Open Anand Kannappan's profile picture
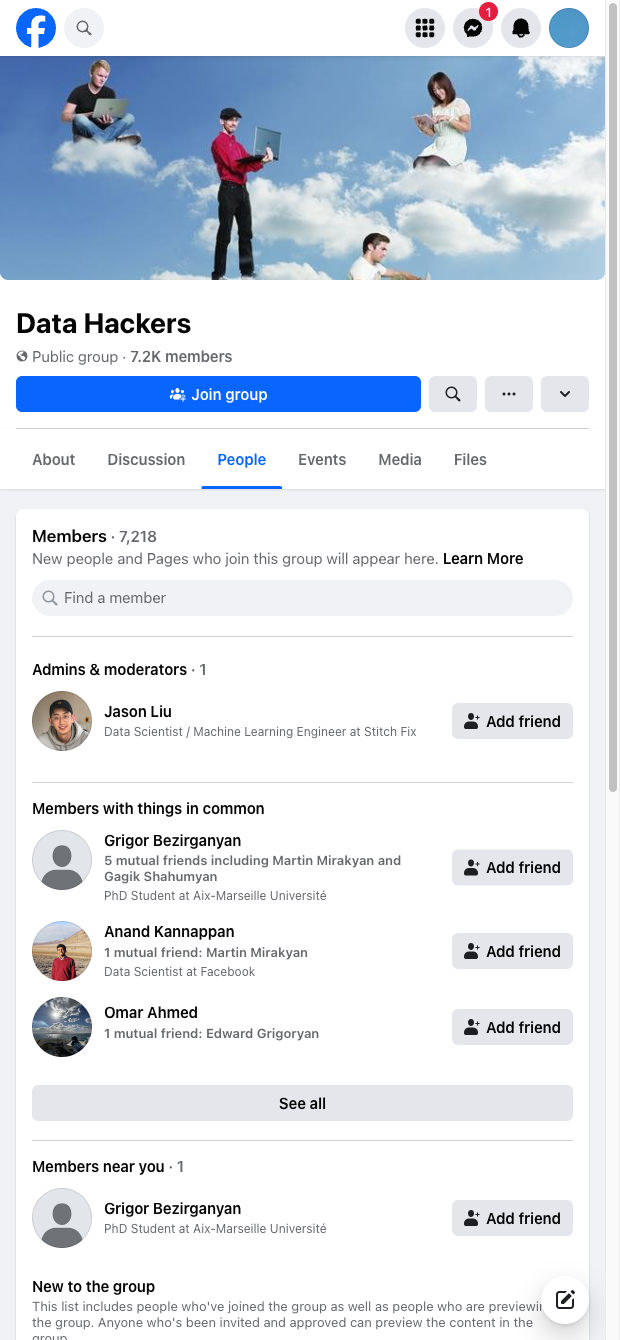The width and height of the screenshot is (620, 1340). (62, 951)
